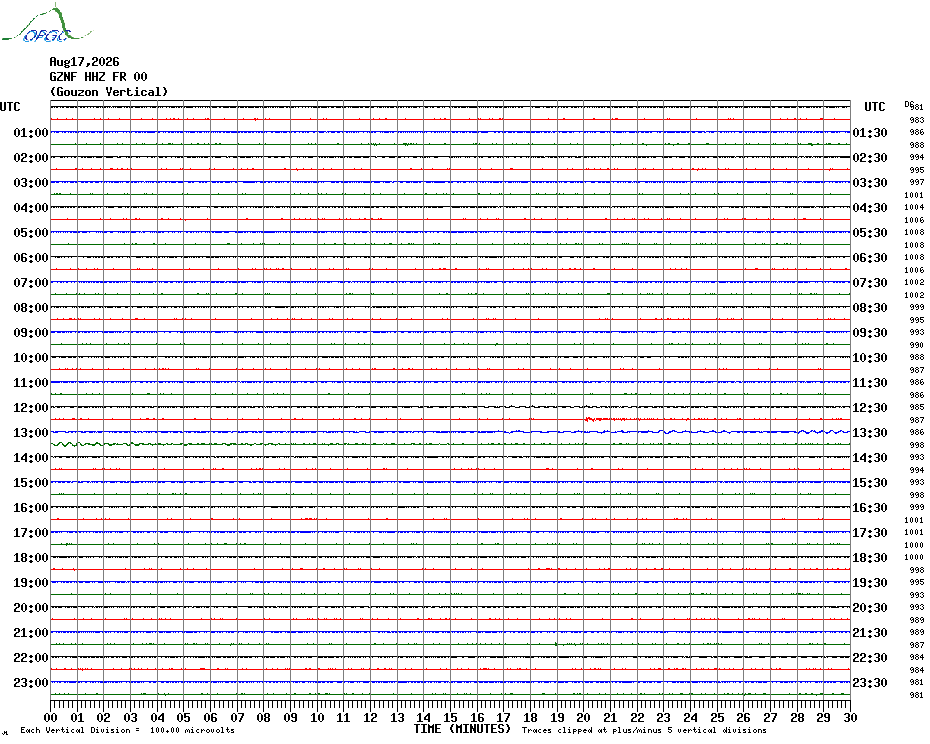Click the green spike near minute 19 at 21:00

tap(556, 644)
